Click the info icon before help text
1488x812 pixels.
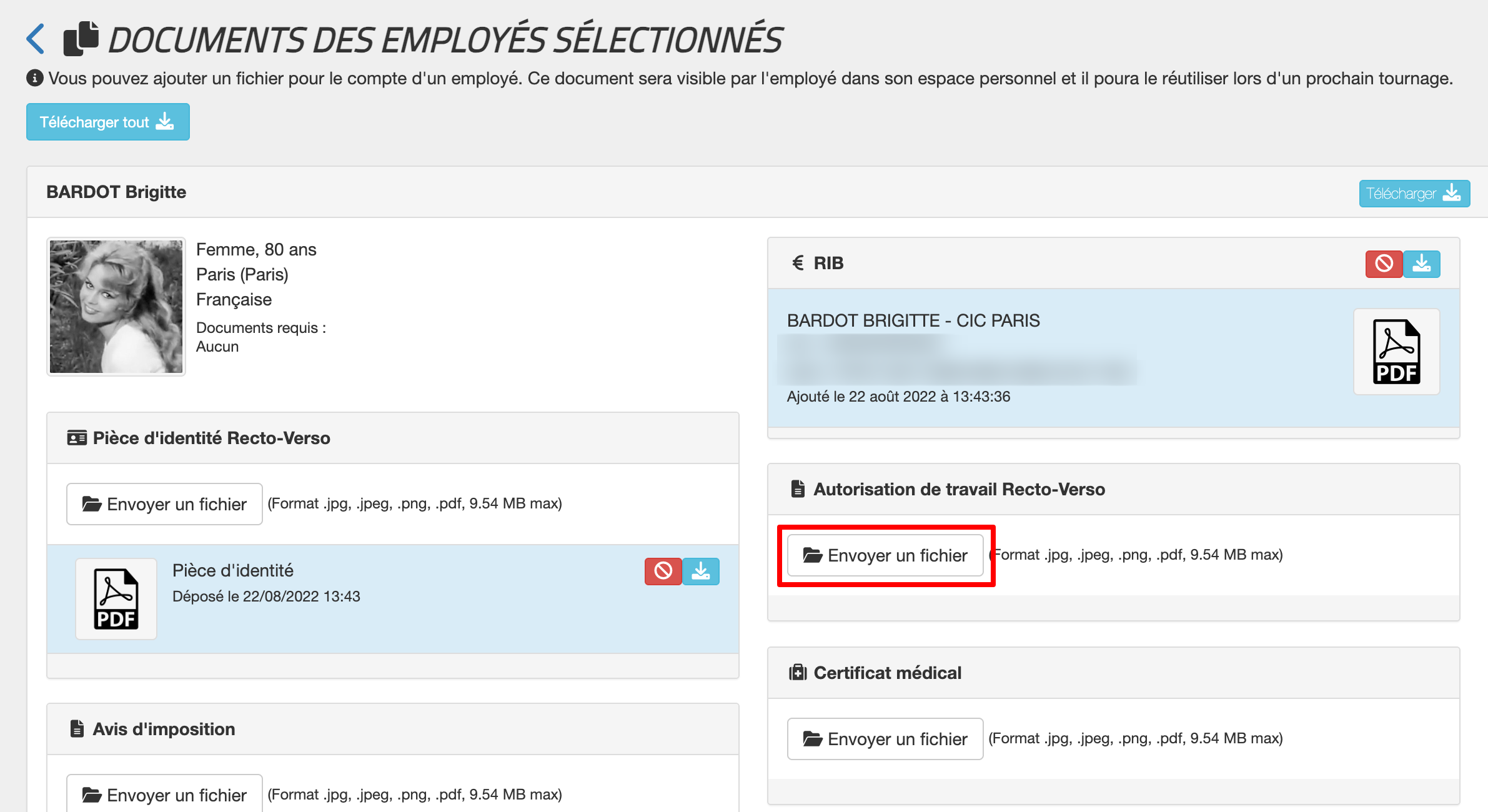click(x=34, y=78)
